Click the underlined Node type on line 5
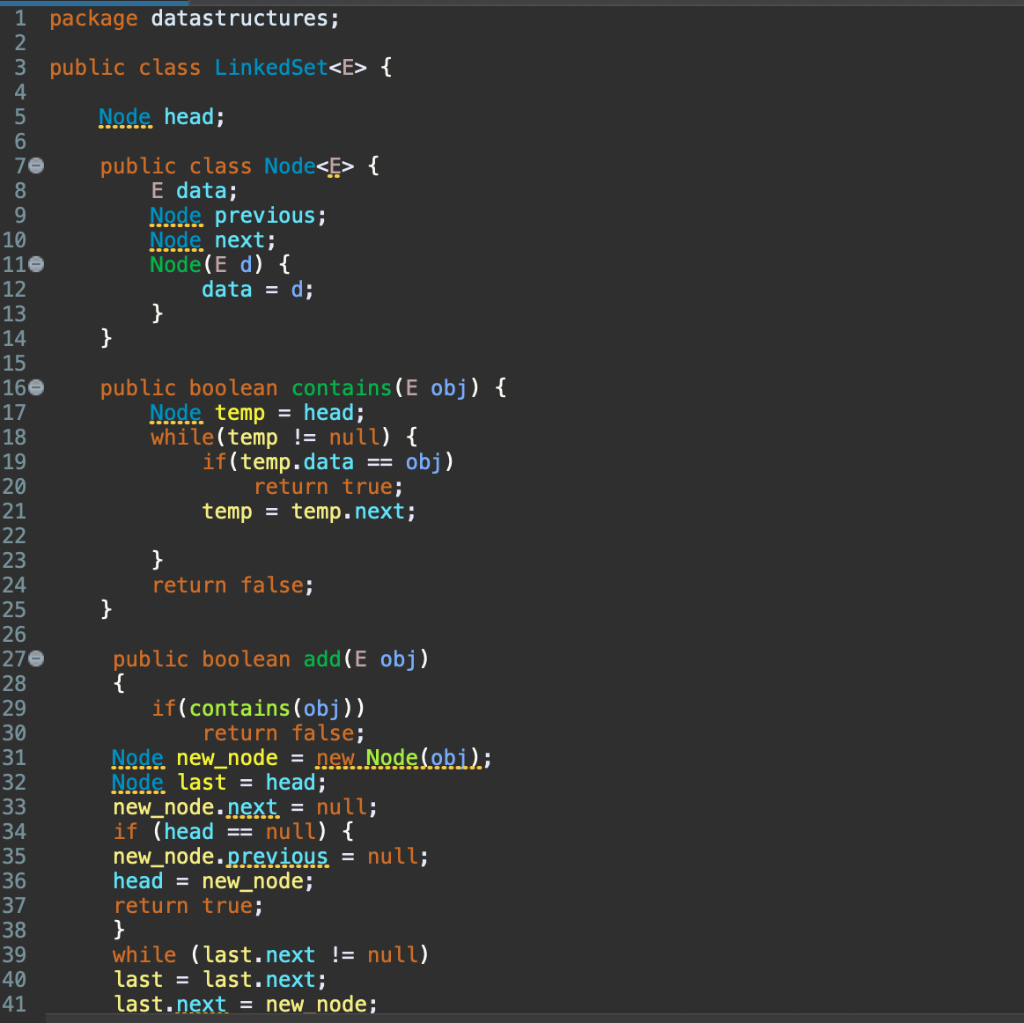Screen dimensions: 1024x1023 (x=125, y=116)
